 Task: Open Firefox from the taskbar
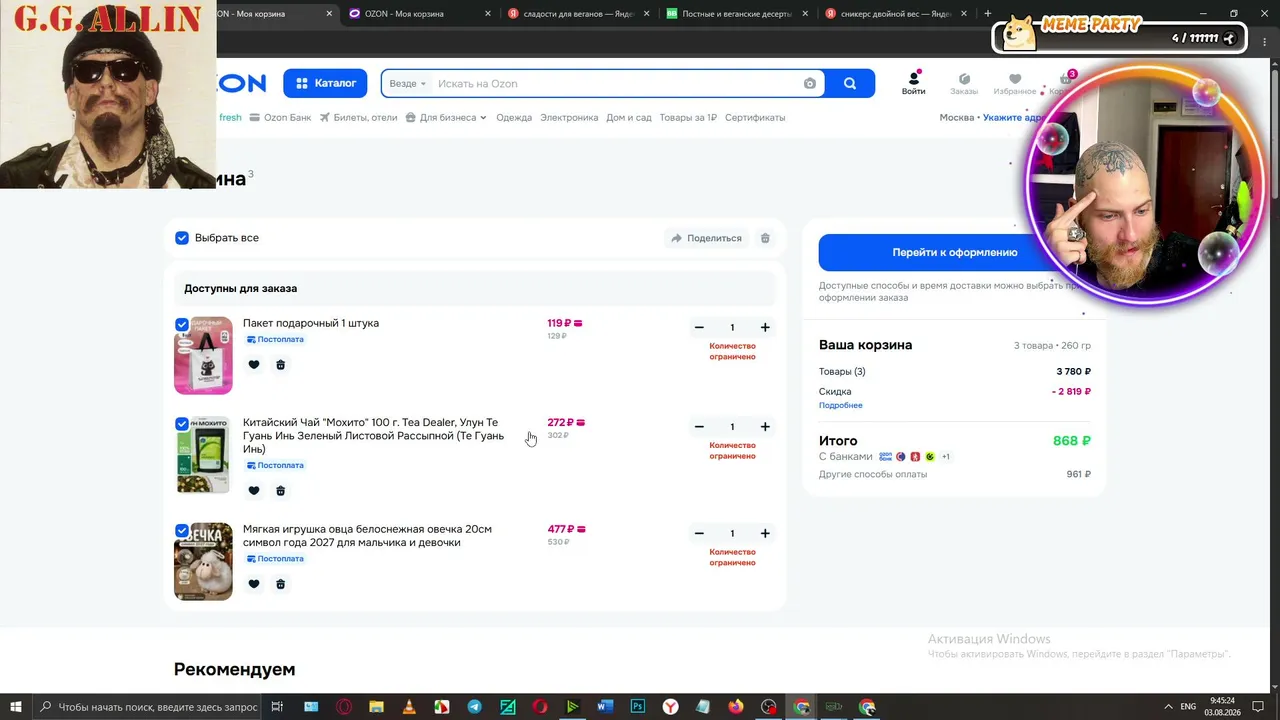pos(736,707)
